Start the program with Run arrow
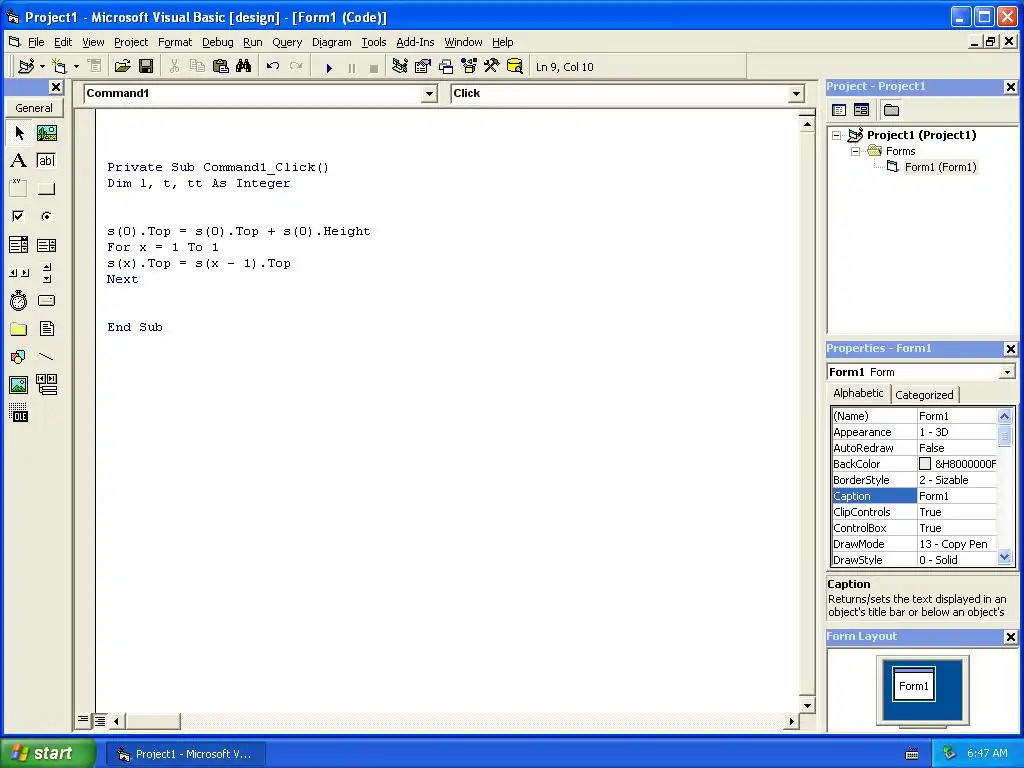The height and width of the screenshot is (768, 1024). [329, 67]
